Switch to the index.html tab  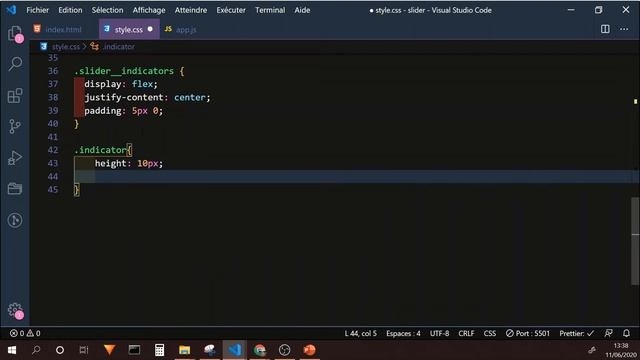(64, 29)
